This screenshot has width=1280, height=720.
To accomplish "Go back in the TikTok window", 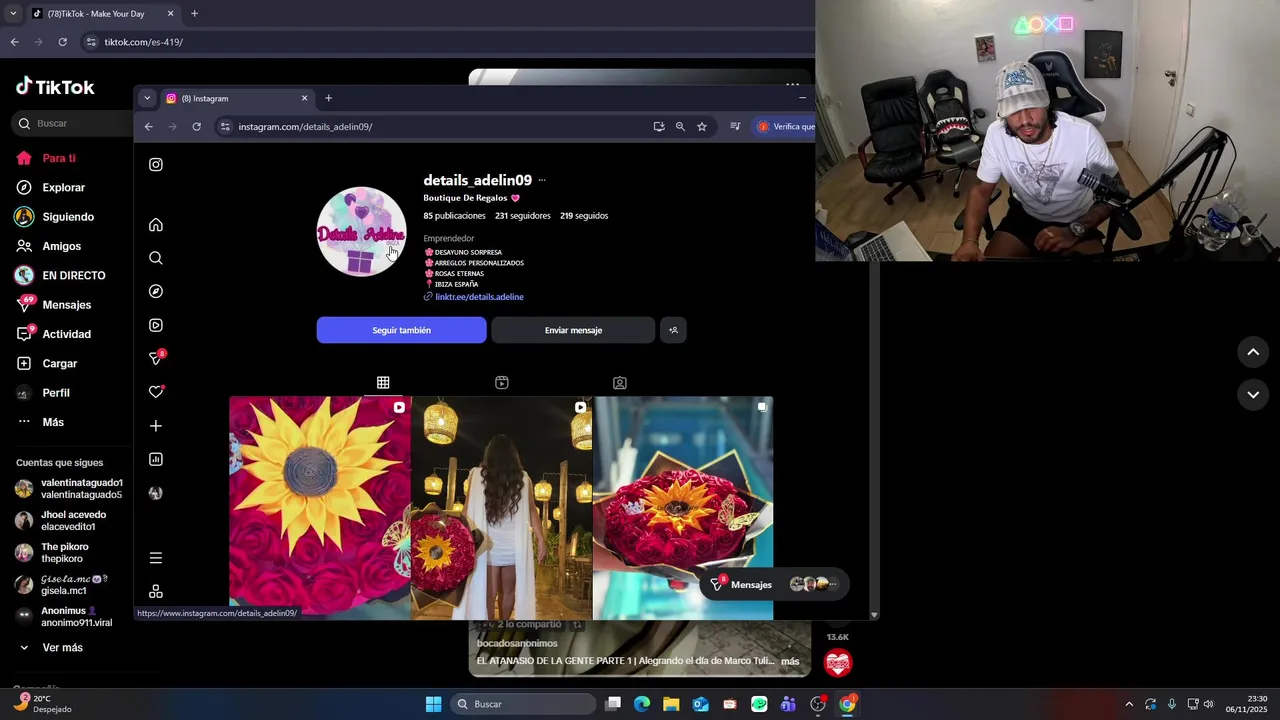I will [x=14, y=42].
